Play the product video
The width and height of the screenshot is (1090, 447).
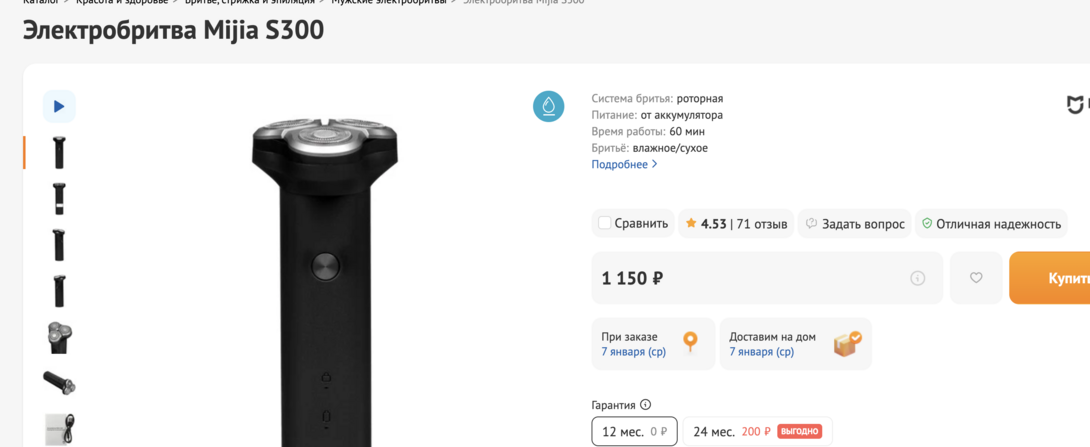59,106
